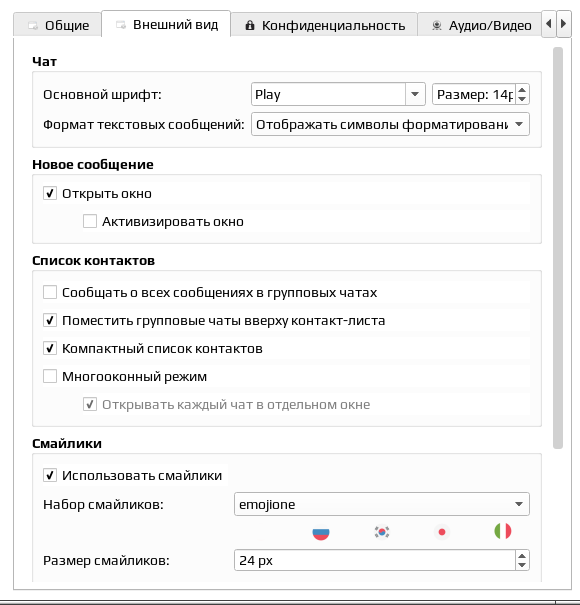Open the Конфиденциальность tab
Image resolution: width=580 pixels, height=605 pixels.
point(325,25)
